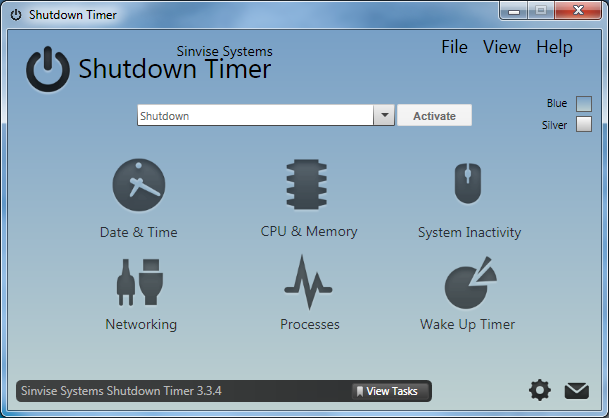This screenshot has width=609, height=418.
Task: Click the Activate button
Action: (x=434, y=115)
